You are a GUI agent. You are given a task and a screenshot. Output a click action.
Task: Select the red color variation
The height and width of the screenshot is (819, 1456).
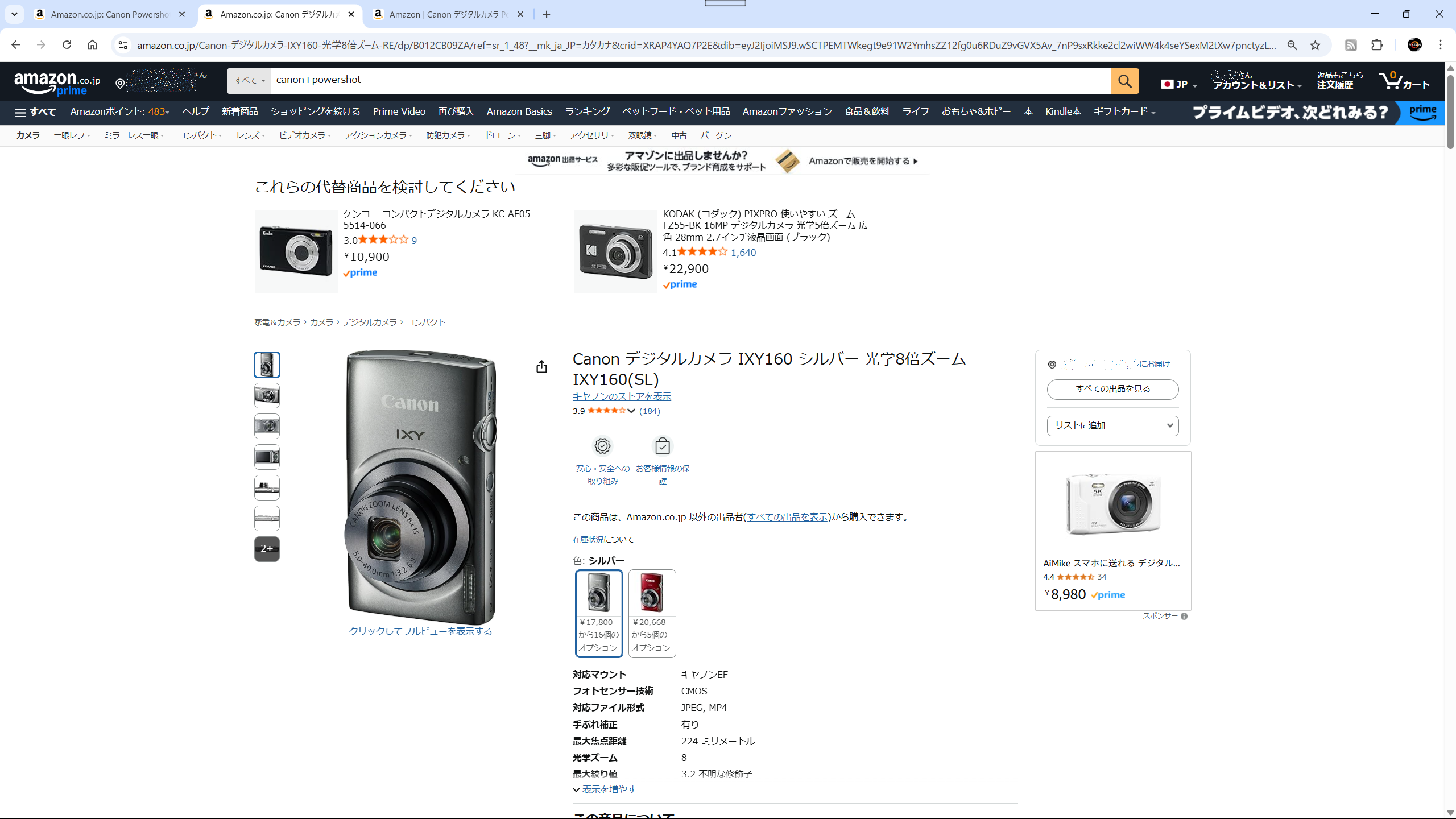click(x=652, y=613)
